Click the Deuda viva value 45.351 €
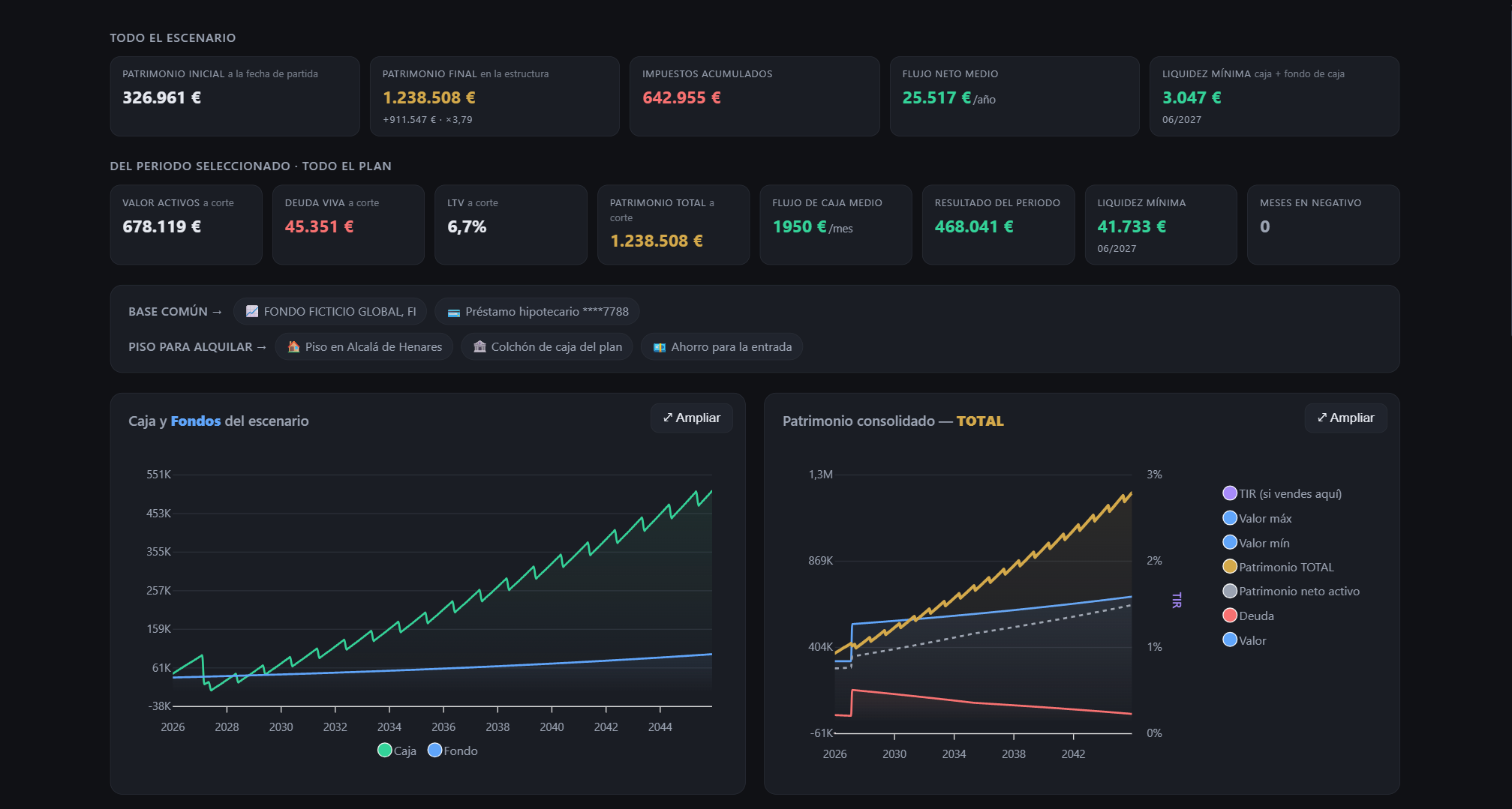Viewport: 1512px width, 809px height. coord(319,226)
